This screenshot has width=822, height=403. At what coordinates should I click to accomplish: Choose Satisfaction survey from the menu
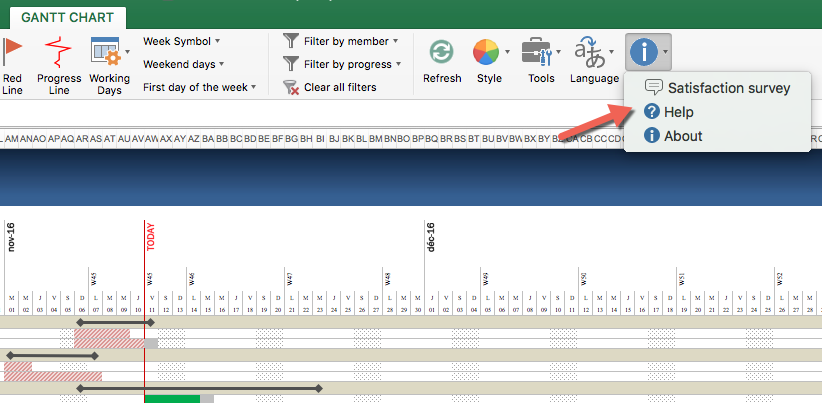[728, 88]
